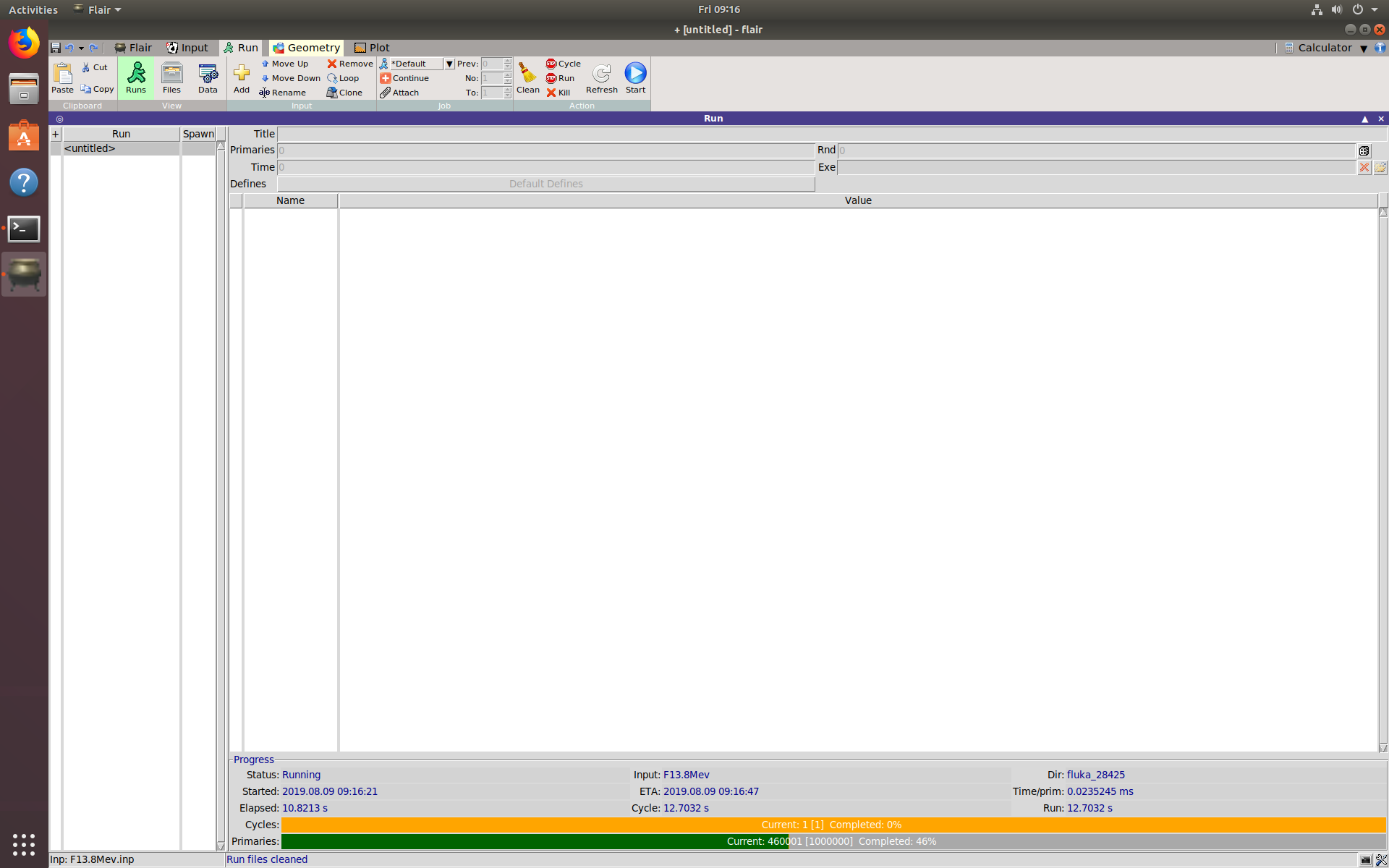Click the Rnd seed input field
The width and height of the screenshot is (1389, 868).
pos(1096,150)
